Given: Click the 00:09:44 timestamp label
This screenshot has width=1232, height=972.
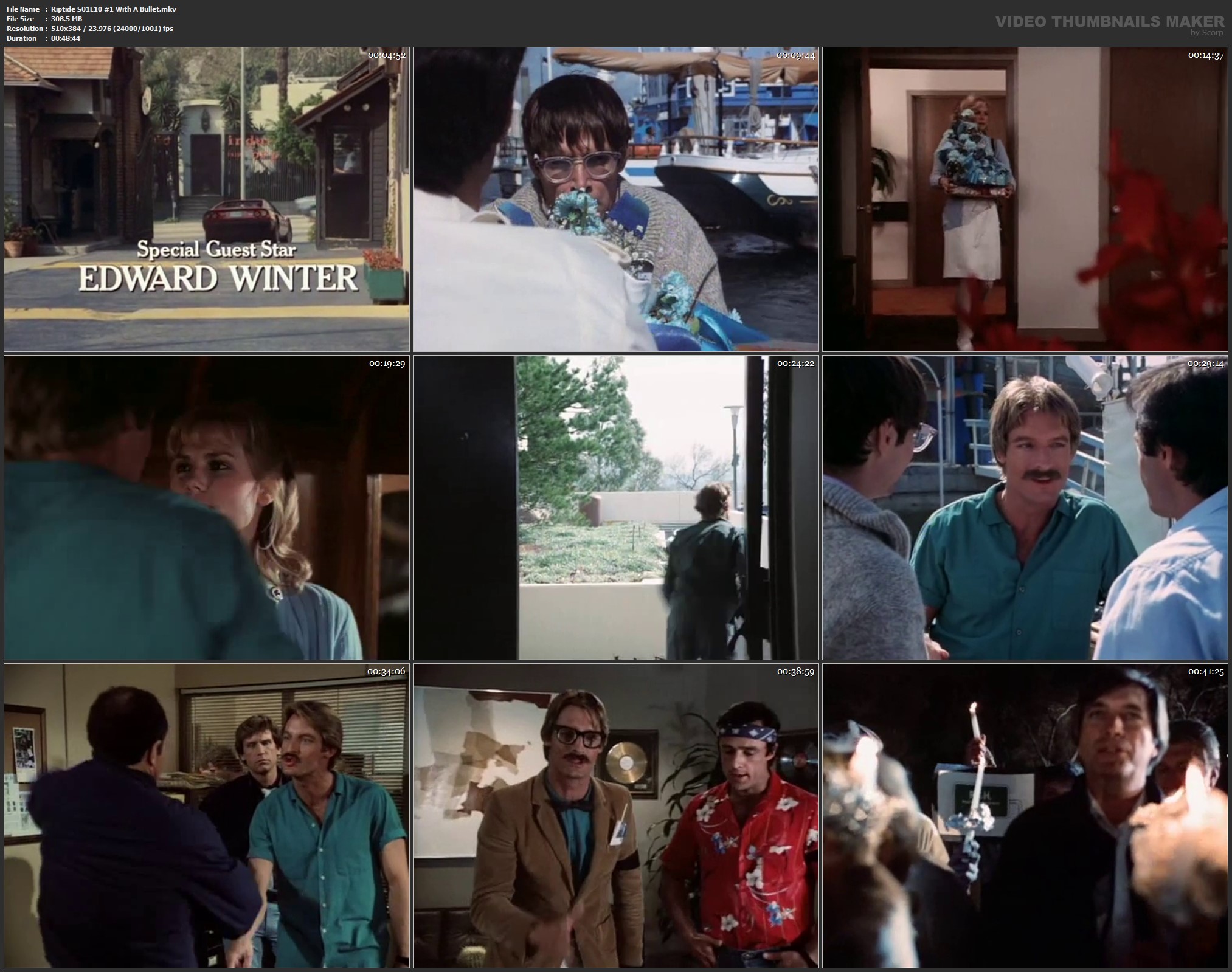Looking at the screenshot, I should (795, 55).
